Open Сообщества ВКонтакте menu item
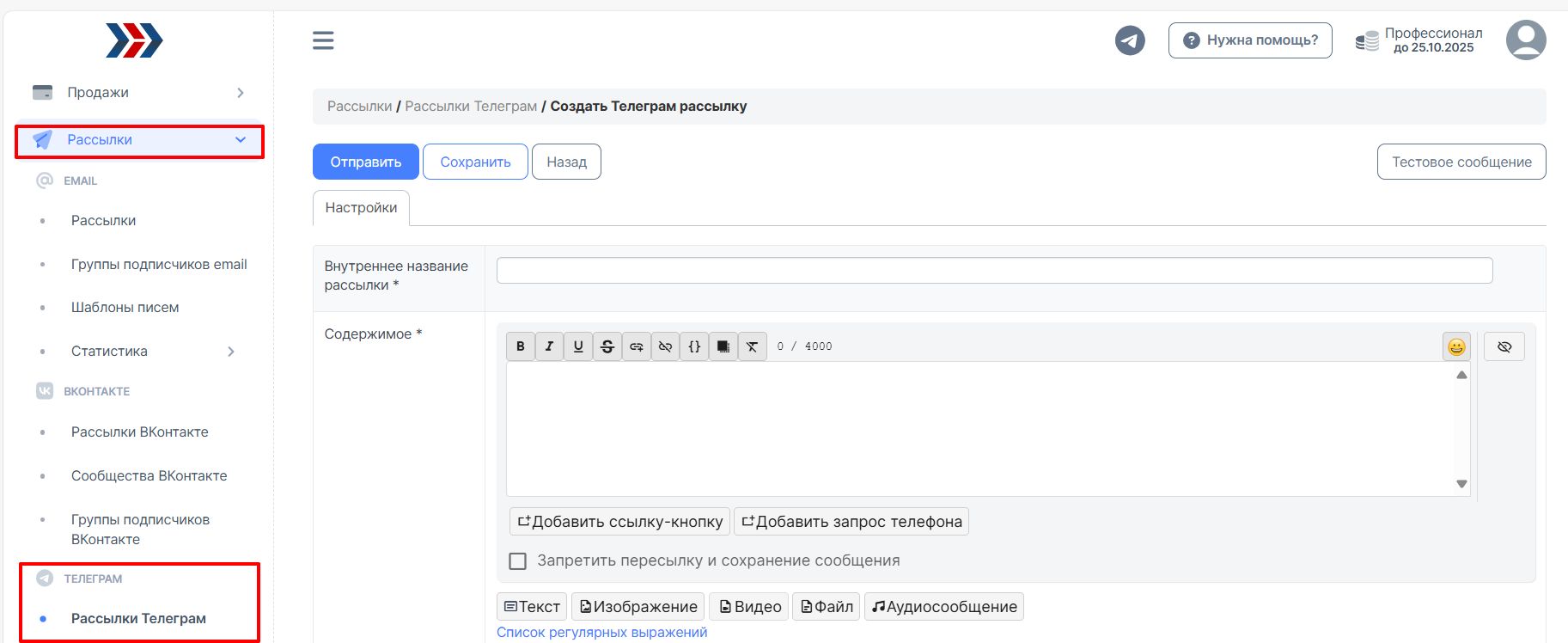Screen dimensions: 1568x643 (x=149, y=475)
